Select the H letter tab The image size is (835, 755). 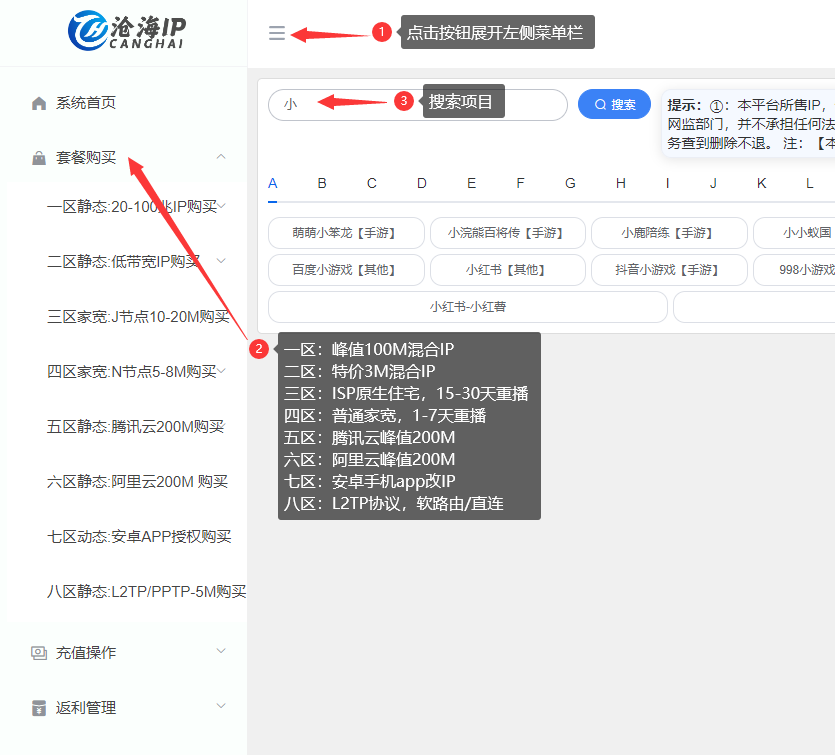click(620, 184)
